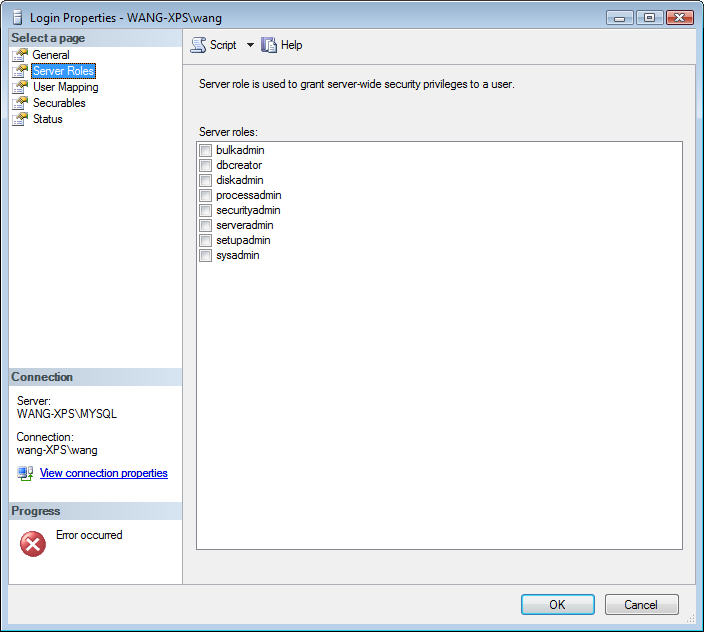
Task: Tick the diskadmin role checkbox
Action: pyautogui.click(x=205, y=180)
